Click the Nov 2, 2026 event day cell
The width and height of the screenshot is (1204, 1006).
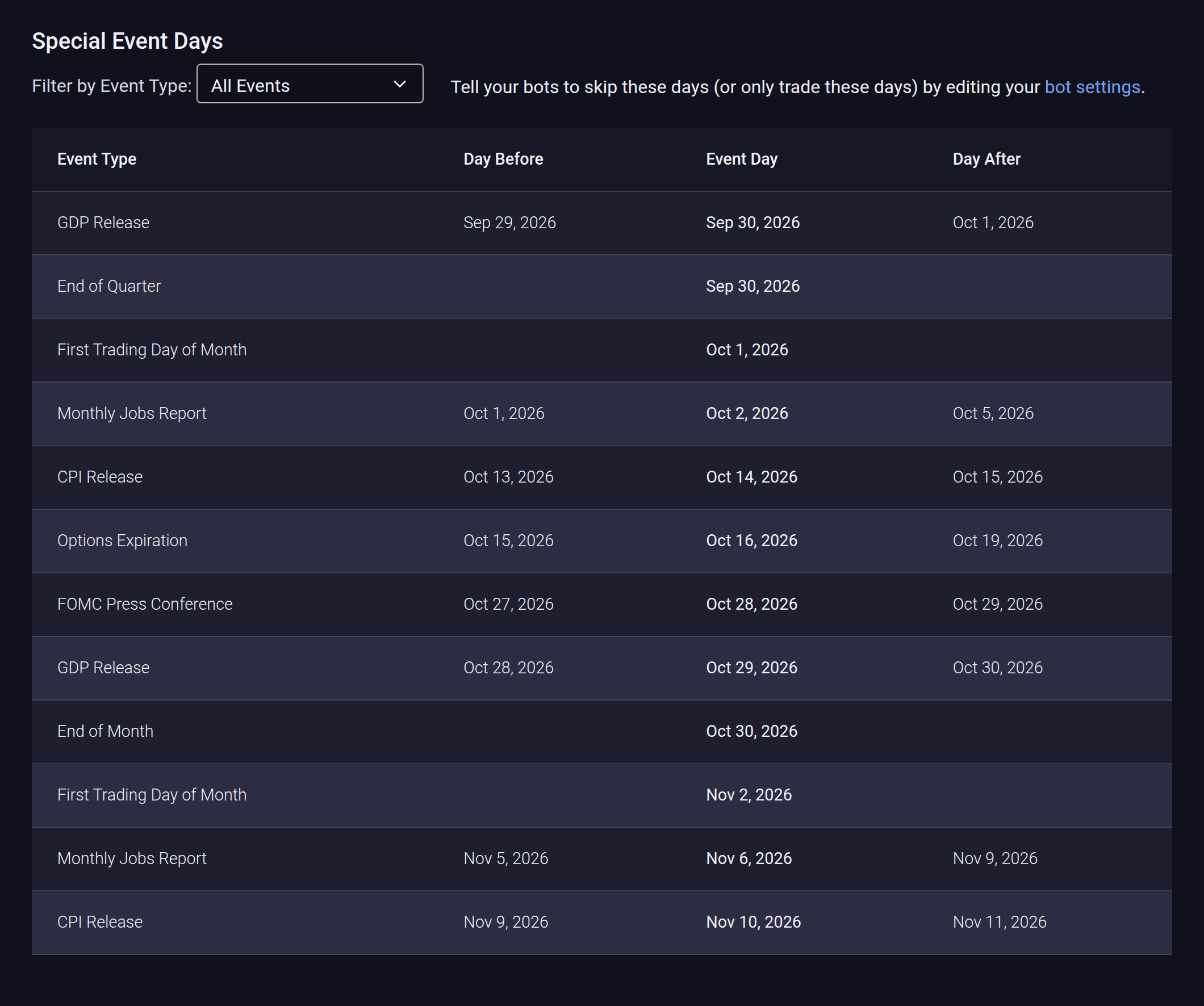click(x=749, y=795)
